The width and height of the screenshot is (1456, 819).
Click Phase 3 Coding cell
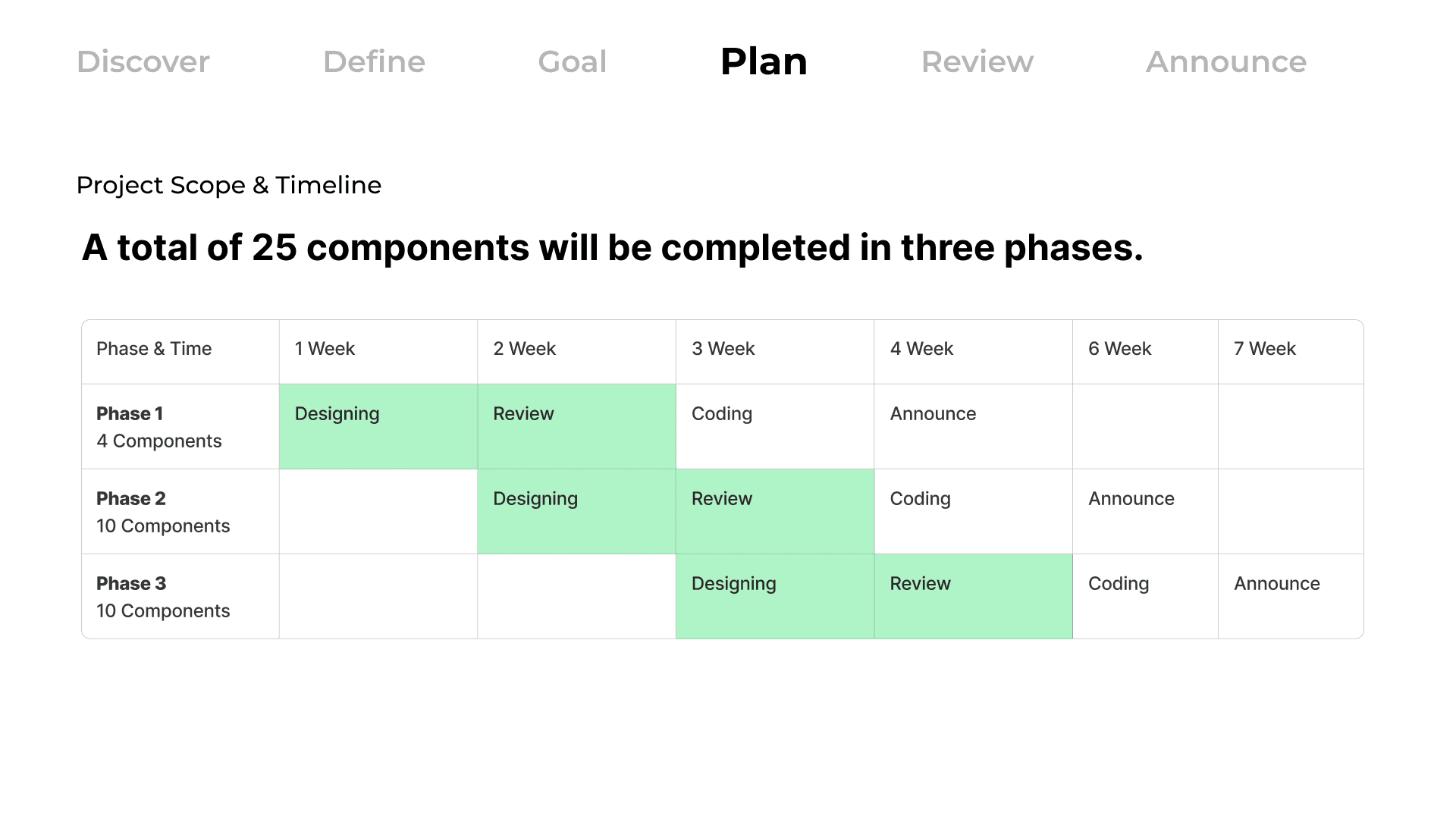tap(1145, 596)
